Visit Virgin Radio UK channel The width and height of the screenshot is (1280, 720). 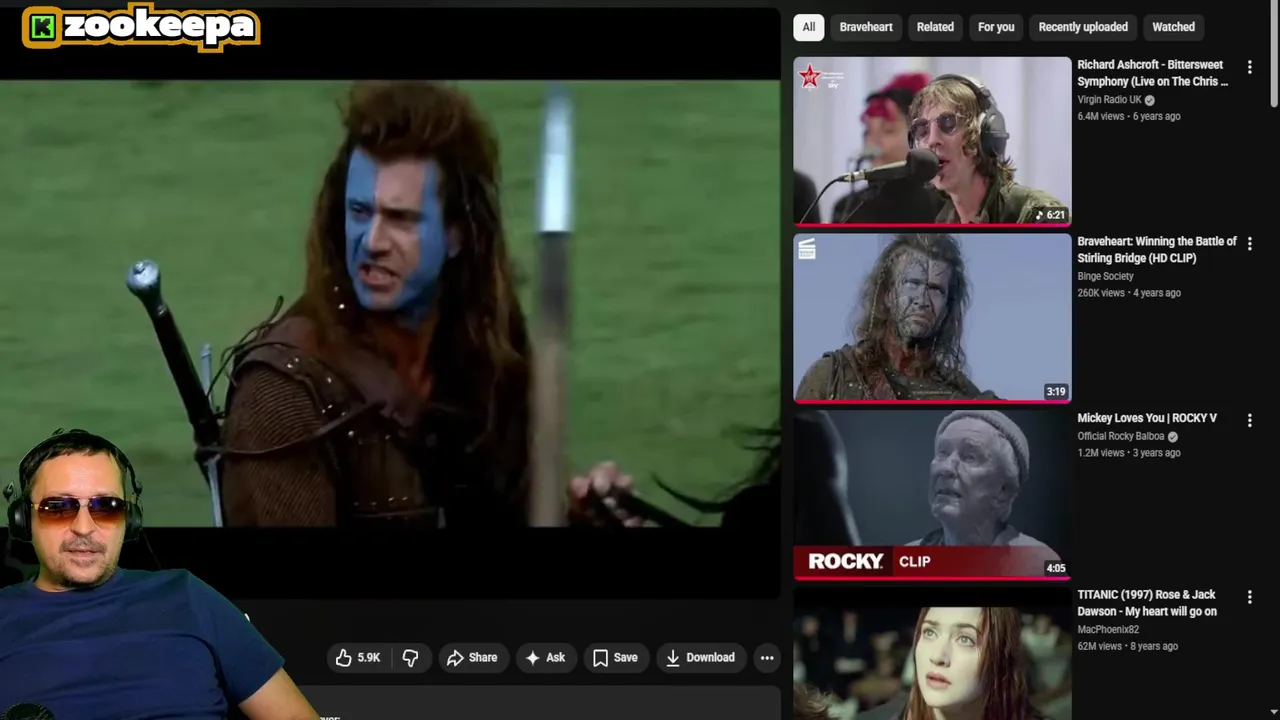1109,100
